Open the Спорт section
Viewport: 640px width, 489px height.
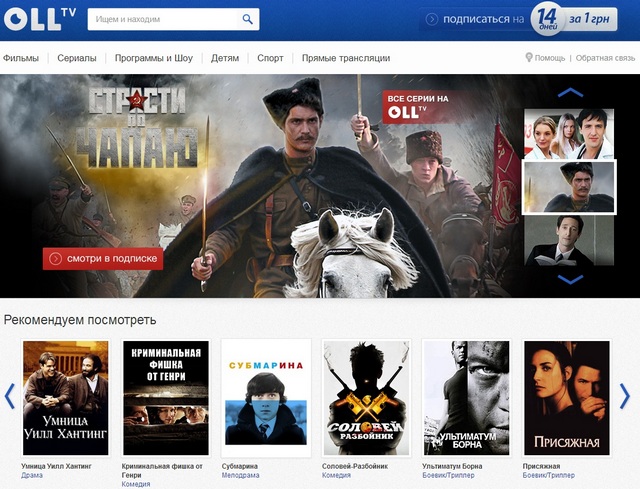270,58
